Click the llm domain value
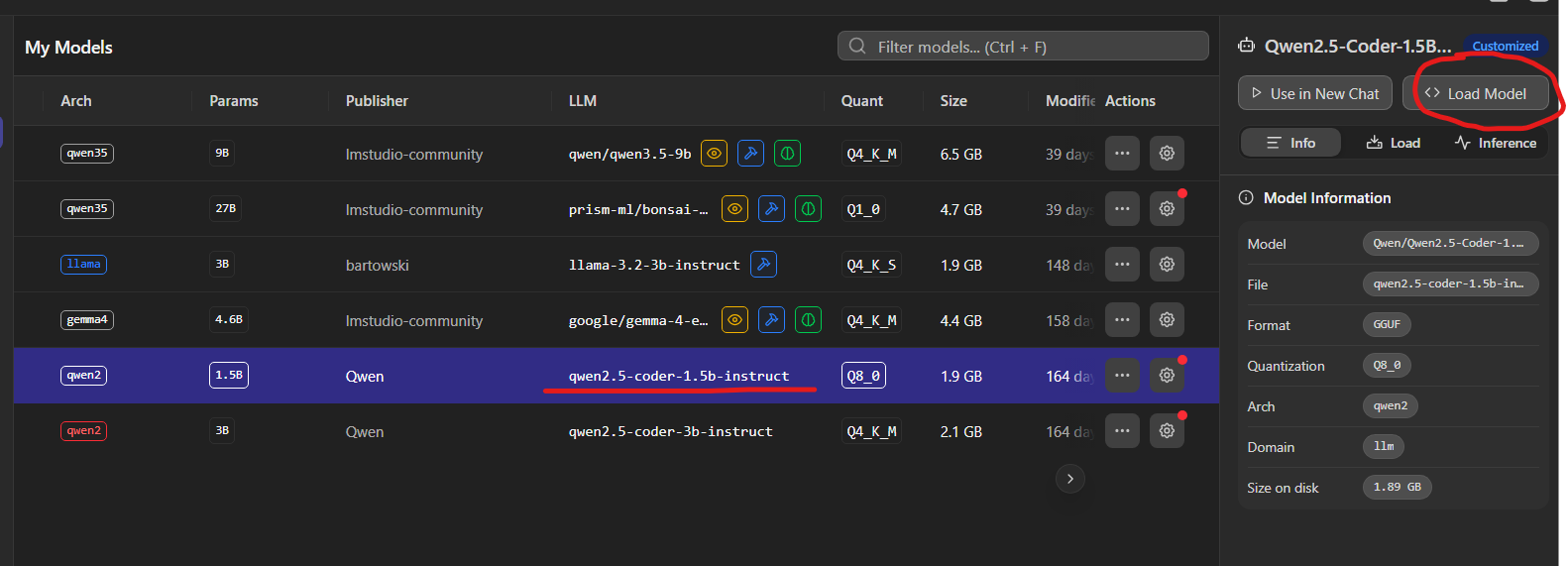 1384,447
